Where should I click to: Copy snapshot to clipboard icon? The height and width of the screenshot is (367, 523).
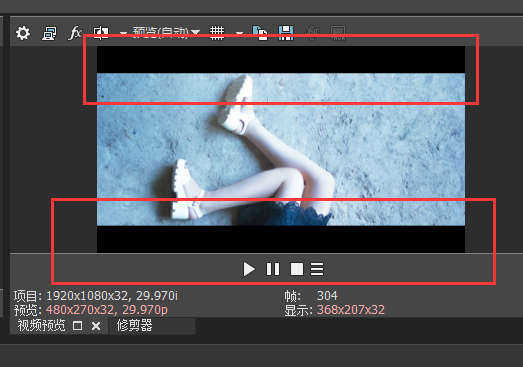tap(260, 33)
